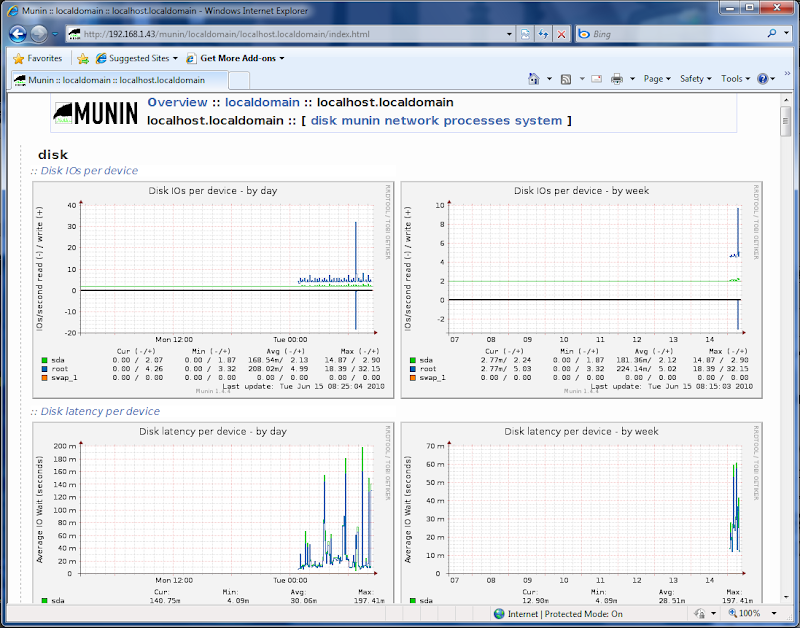This screenshot has height=628, width=800.
Task: Open the Page dropdown menu
Action: pyautogui.click(x=656, y=79)
